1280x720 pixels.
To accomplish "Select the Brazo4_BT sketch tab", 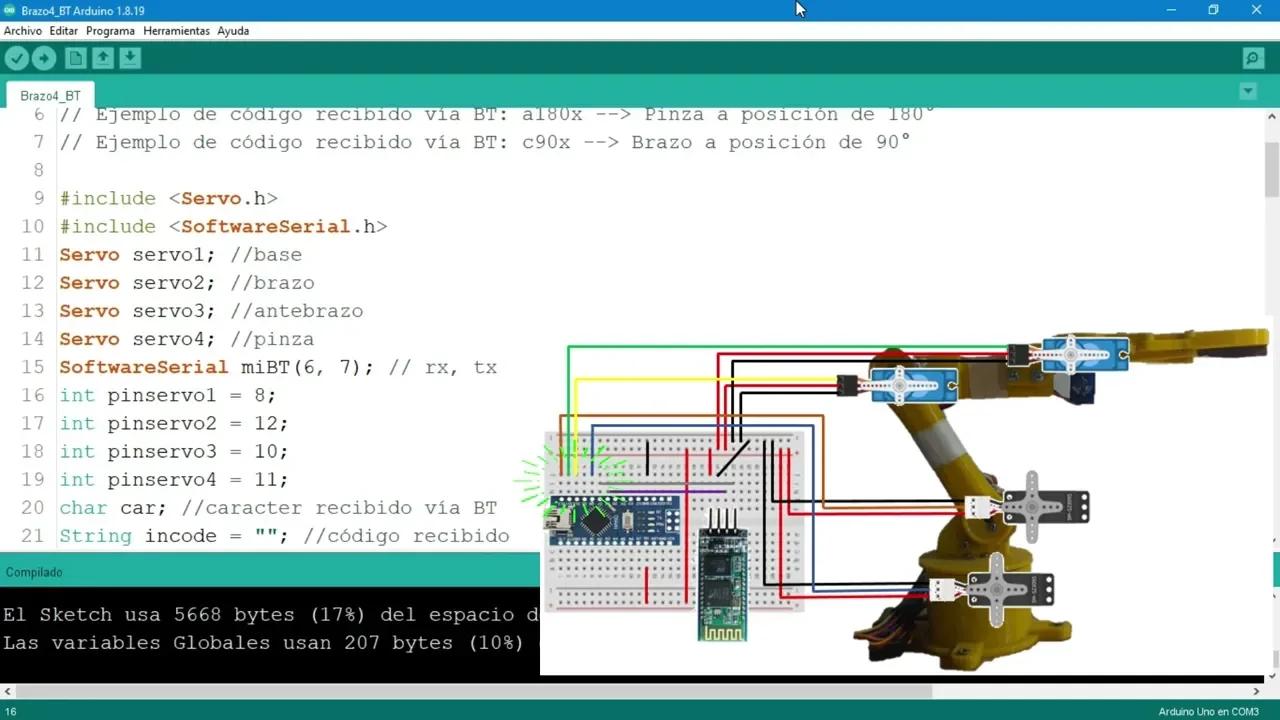I will point(50,96).
